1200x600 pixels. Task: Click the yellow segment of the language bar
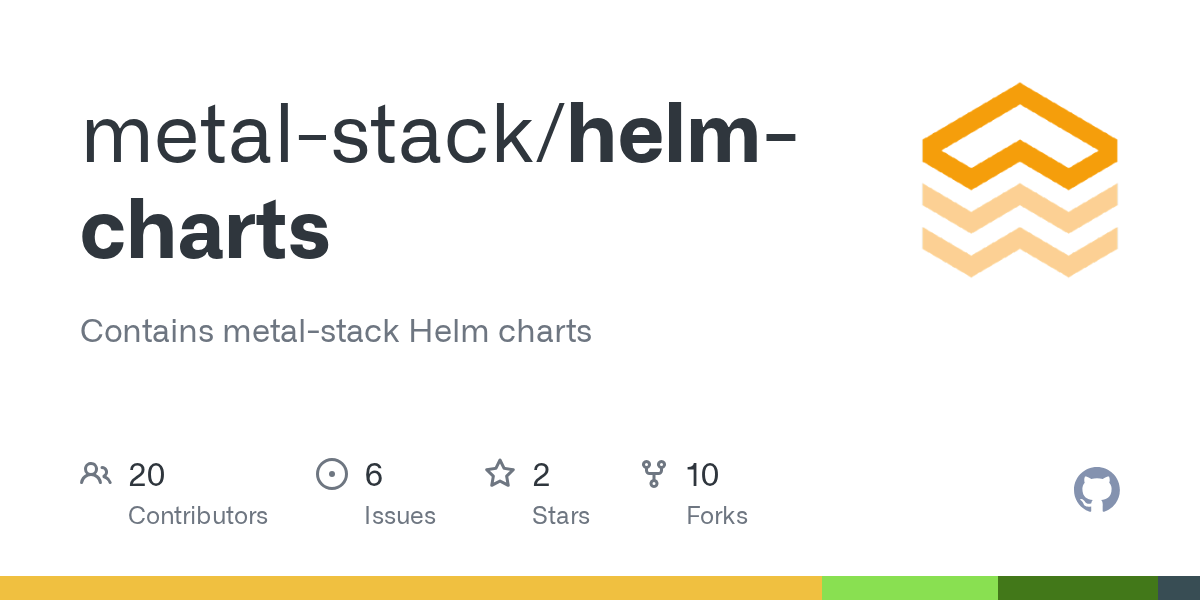click(410, 588)
